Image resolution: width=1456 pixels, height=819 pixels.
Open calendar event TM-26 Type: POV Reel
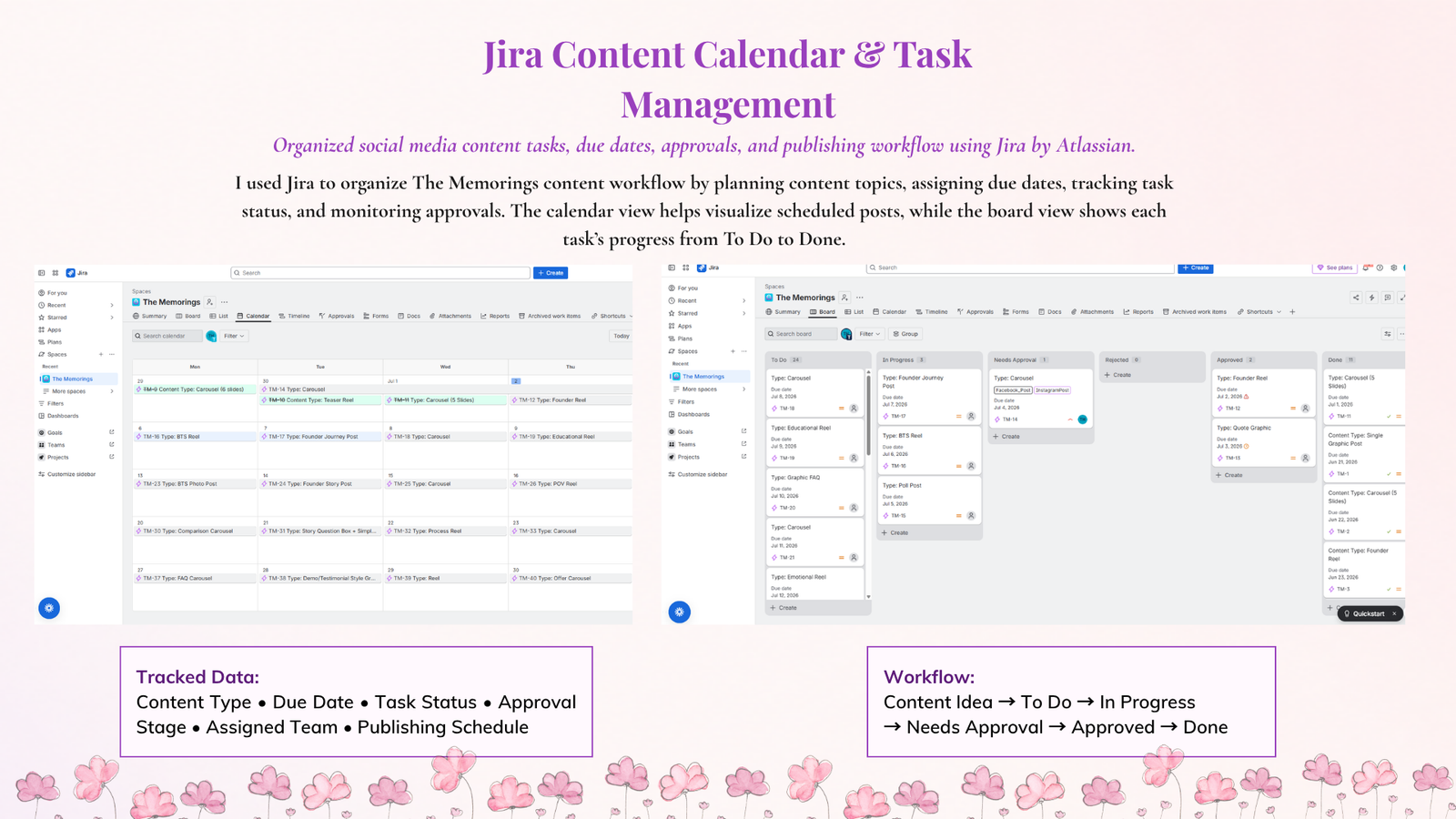click(571, 484)
